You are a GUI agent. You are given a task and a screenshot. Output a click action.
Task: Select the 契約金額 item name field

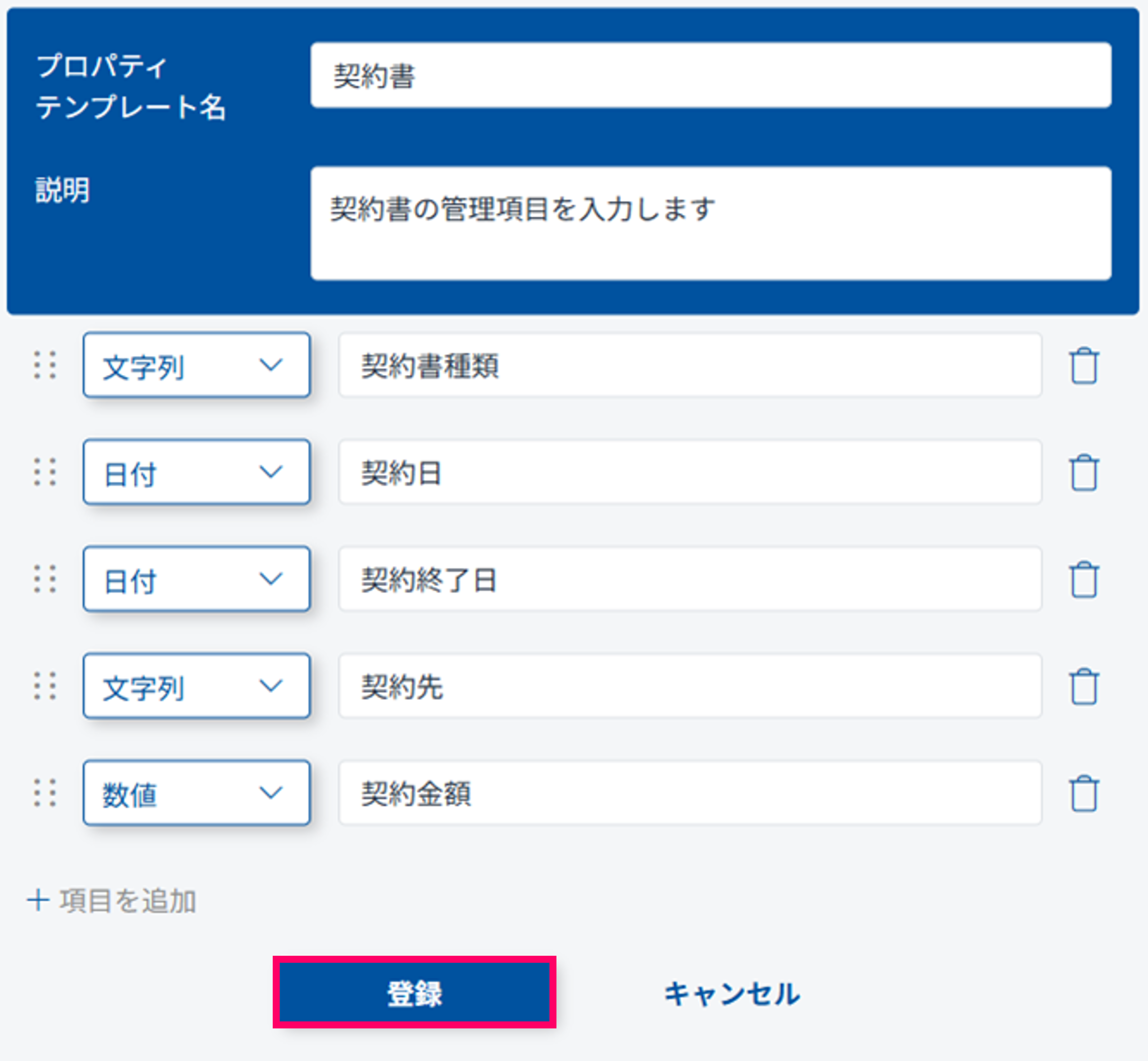point(690,793)
